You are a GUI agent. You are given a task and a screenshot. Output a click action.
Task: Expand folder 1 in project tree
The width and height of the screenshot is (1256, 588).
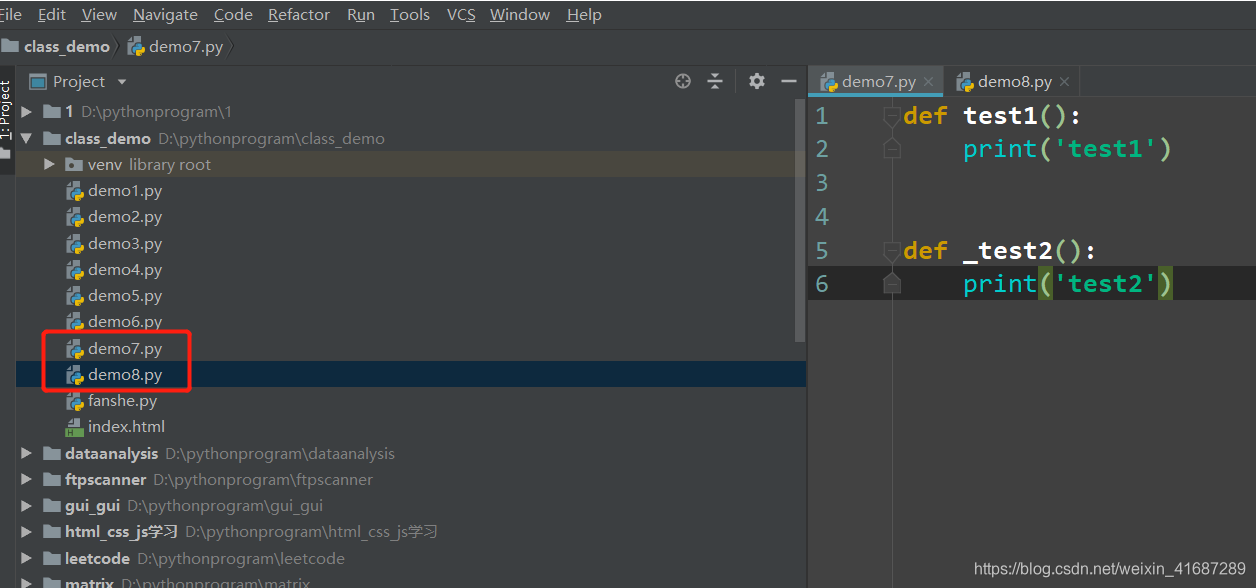coord(27,112)
